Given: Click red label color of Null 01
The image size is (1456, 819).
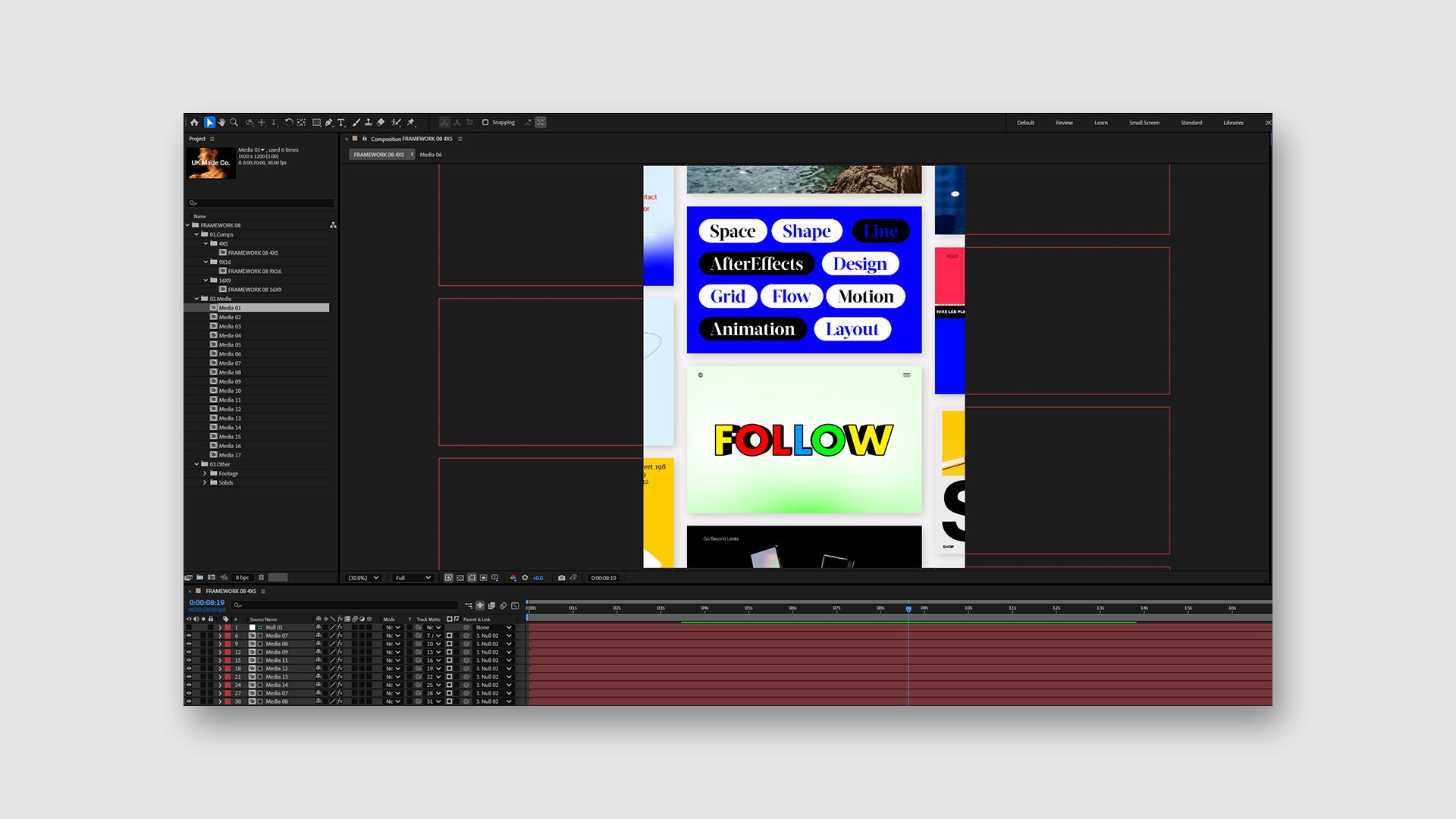Looking at the screenshot, I should tap(227, 627).
